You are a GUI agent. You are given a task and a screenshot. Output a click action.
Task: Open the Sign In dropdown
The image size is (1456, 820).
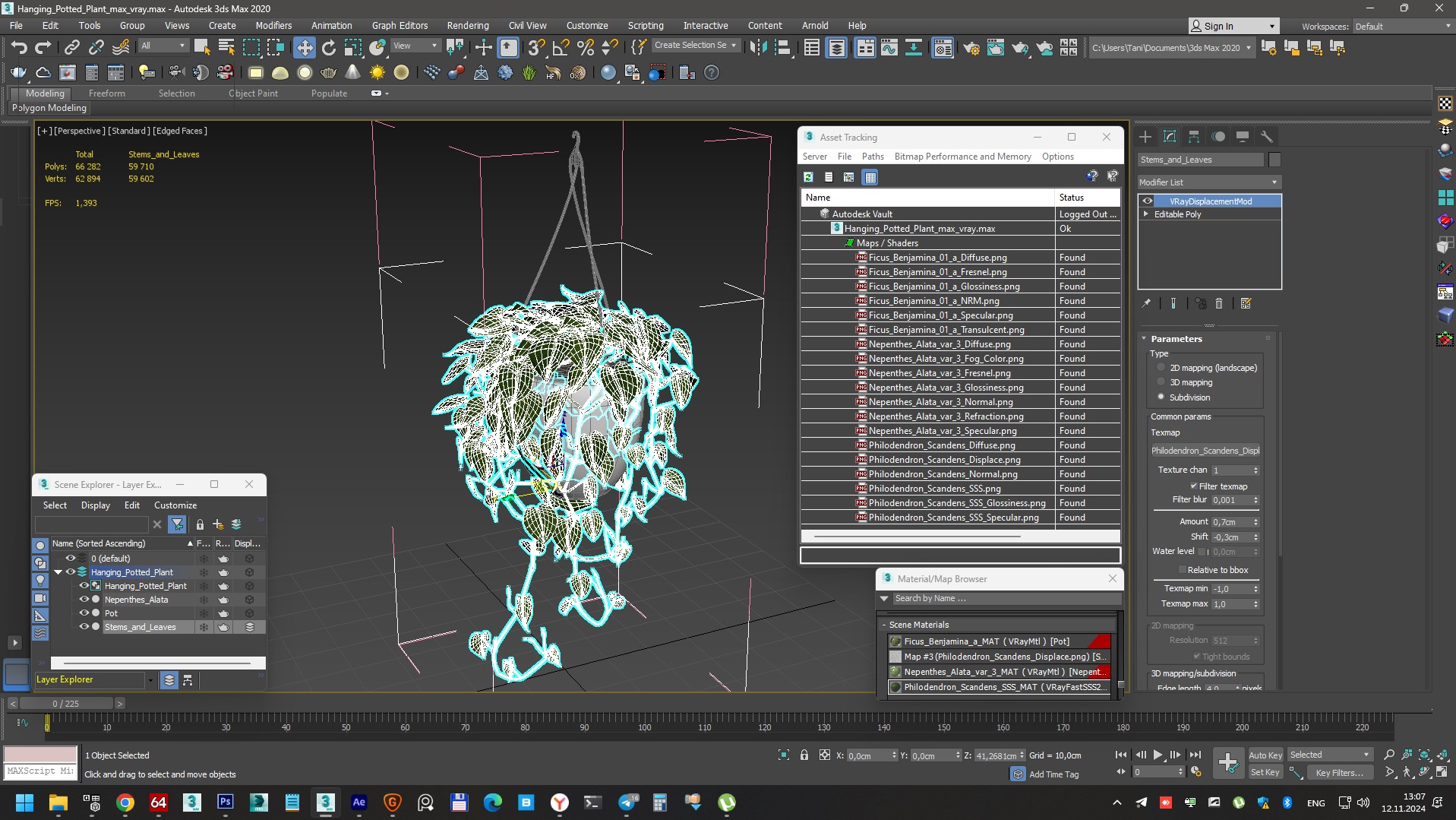coord(1233,27)
